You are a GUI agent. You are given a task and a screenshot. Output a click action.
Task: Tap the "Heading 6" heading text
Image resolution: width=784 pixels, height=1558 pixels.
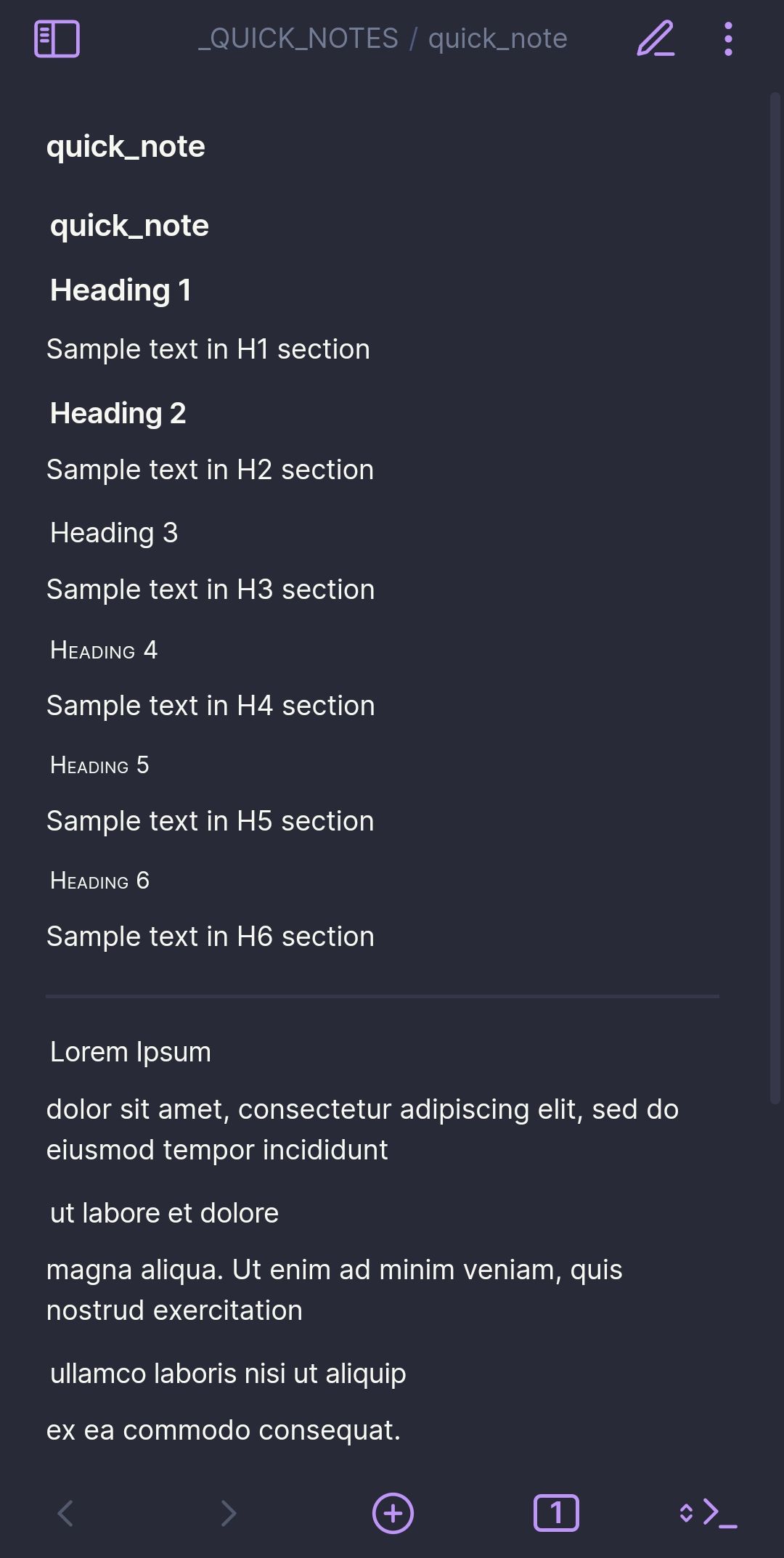coord(99,881)
